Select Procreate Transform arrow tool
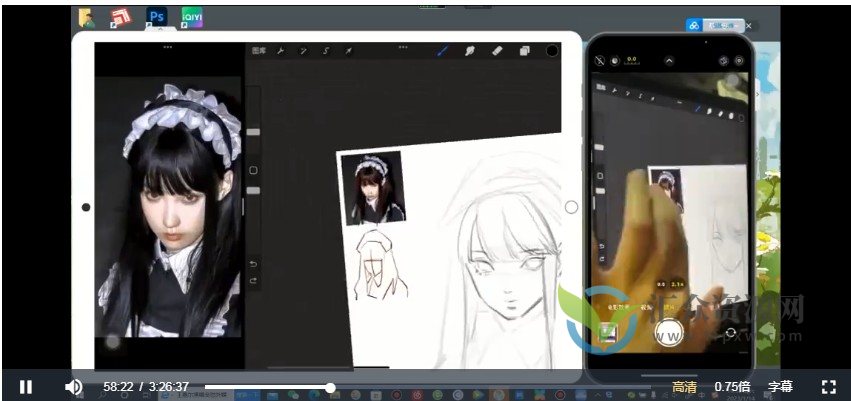The image size is (851, 401). pyautogui.click(x=348, y=51)
